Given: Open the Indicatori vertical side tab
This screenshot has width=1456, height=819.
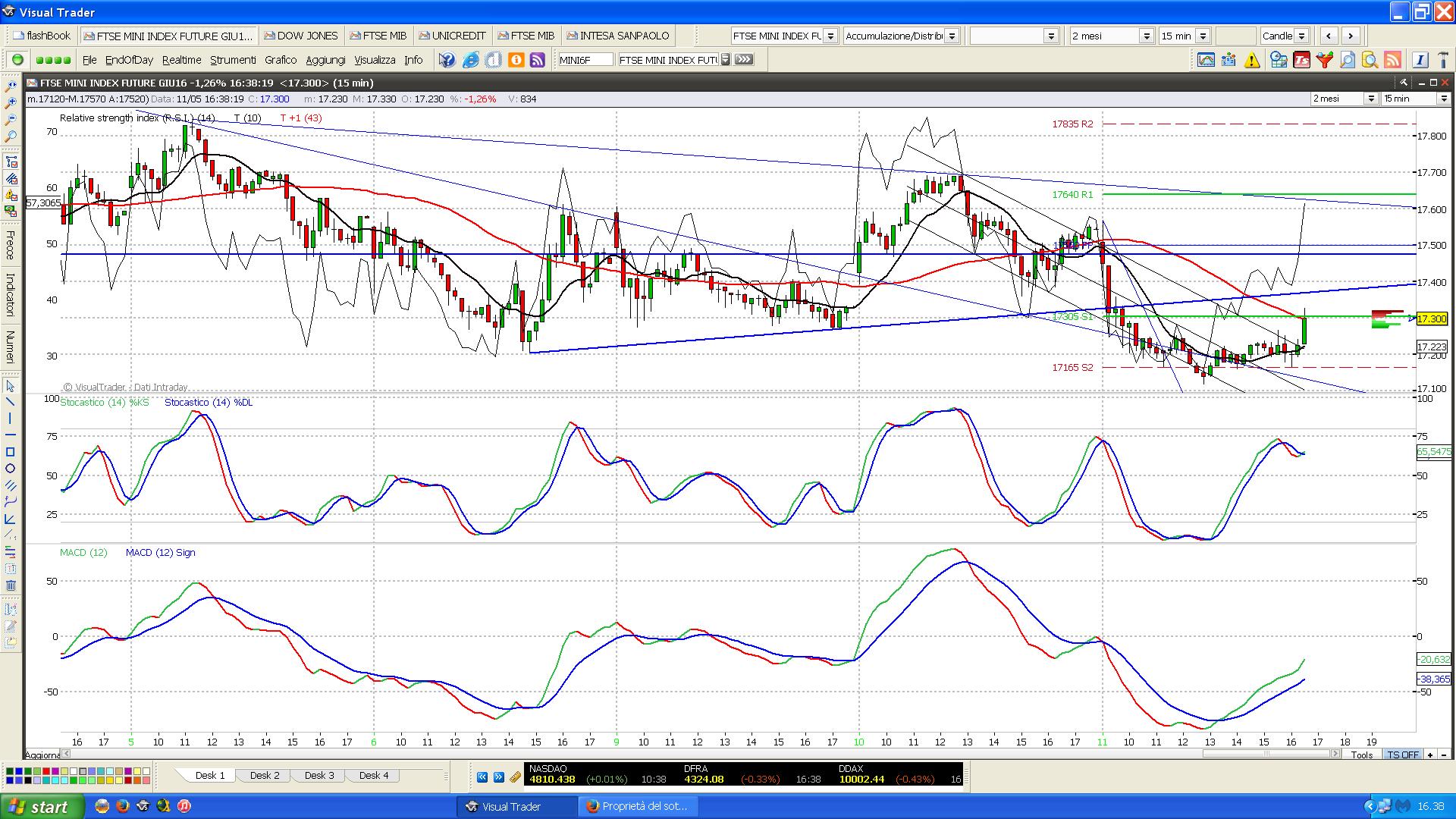Looking at the screenshot, I should click(x=11, y=294).
